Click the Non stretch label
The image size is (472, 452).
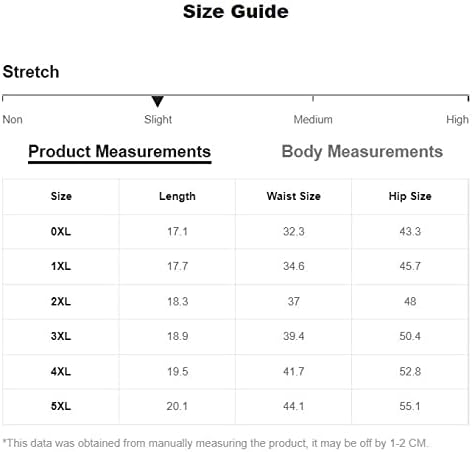point(12,119)
